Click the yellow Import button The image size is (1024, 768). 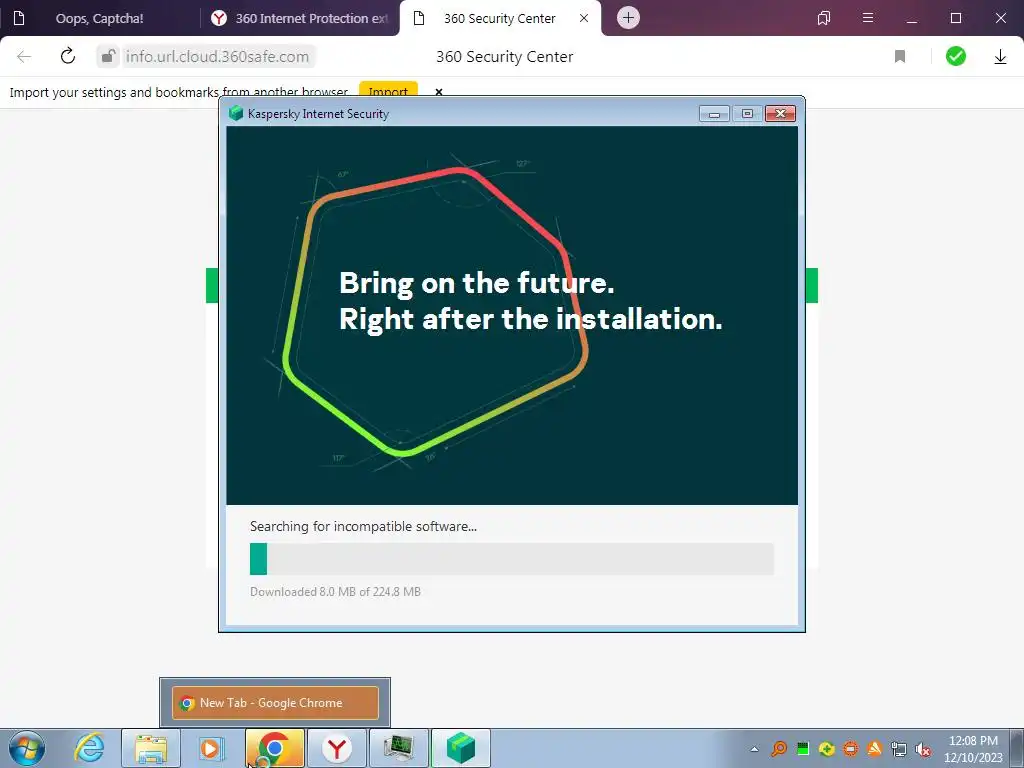(389, 91)
